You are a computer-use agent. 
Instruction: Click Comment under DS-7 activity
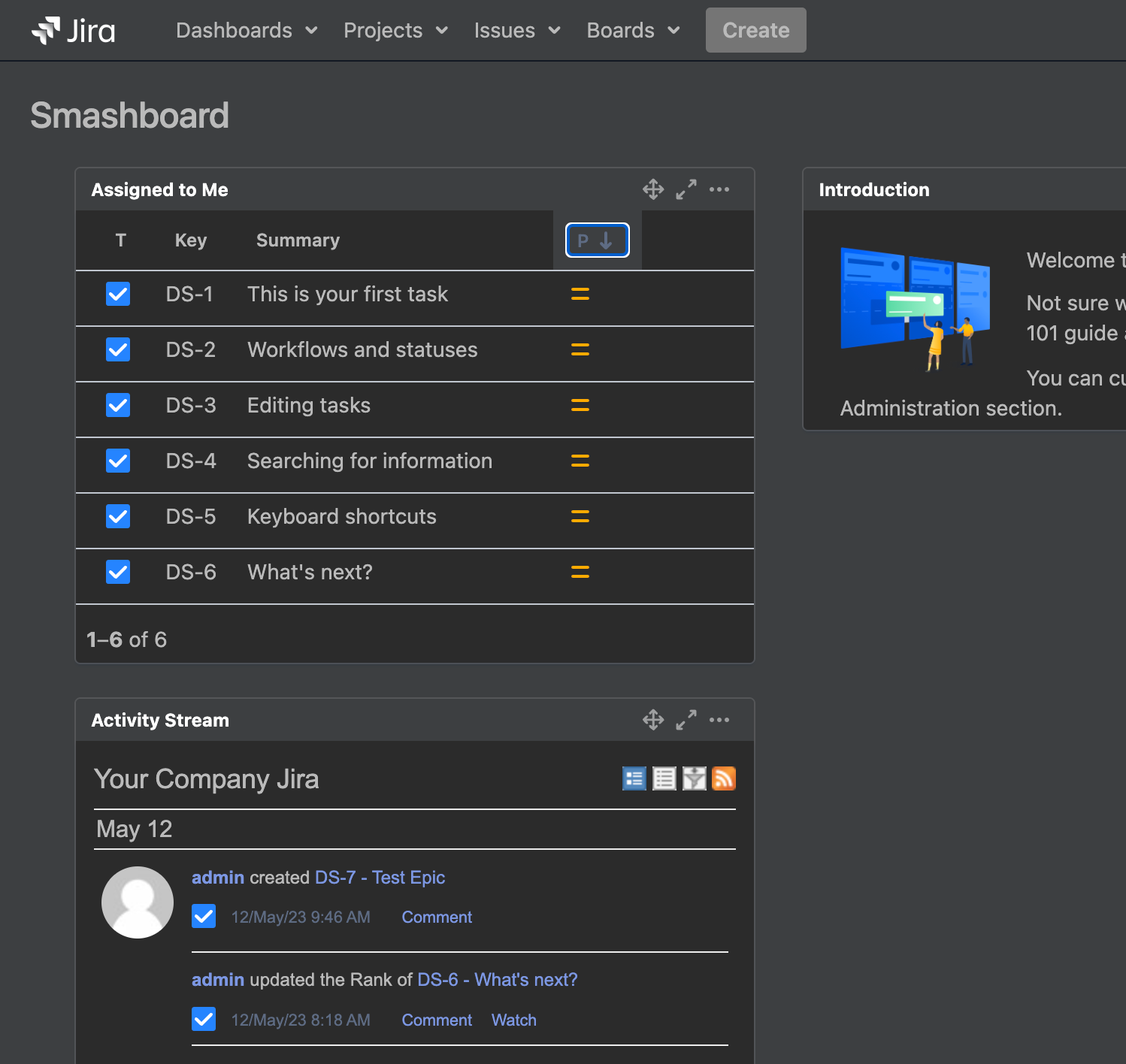point(437,917)
